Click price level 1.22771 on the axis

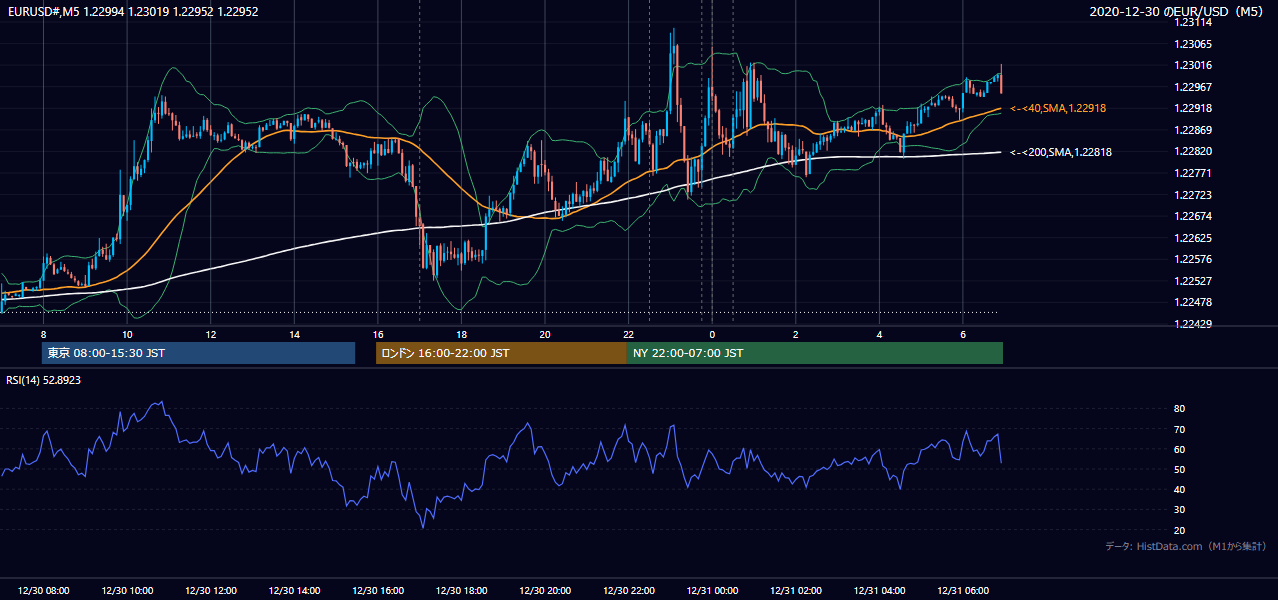coord(1194,173)
